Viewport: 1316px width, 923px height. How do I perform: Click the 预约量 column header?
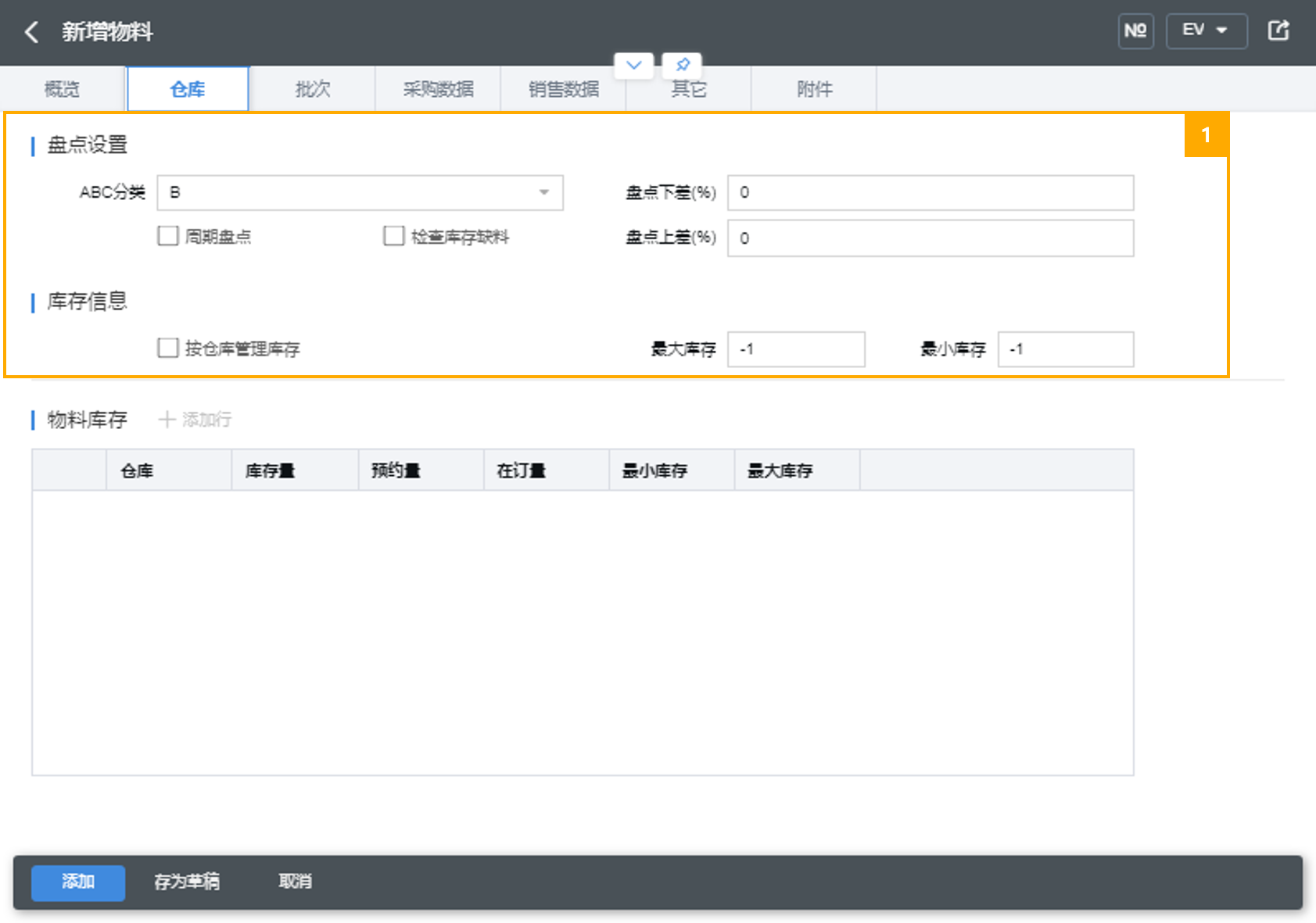(x=421, y=470)
